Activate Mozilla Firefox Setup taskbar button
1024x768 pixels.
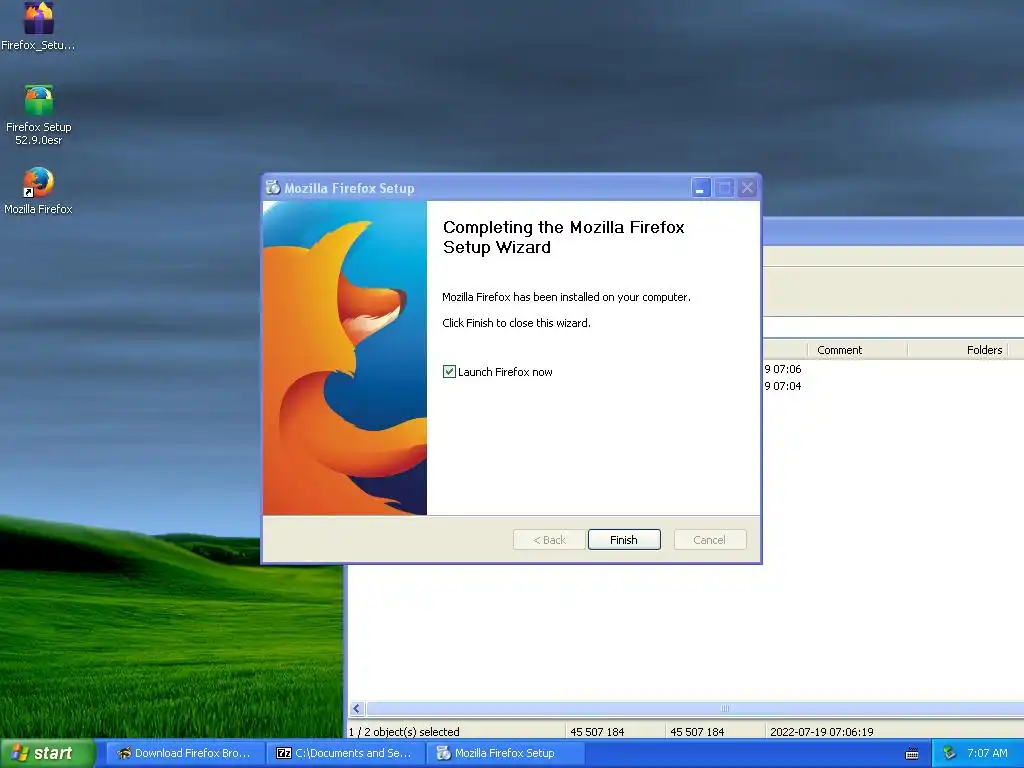click(505, 753)
